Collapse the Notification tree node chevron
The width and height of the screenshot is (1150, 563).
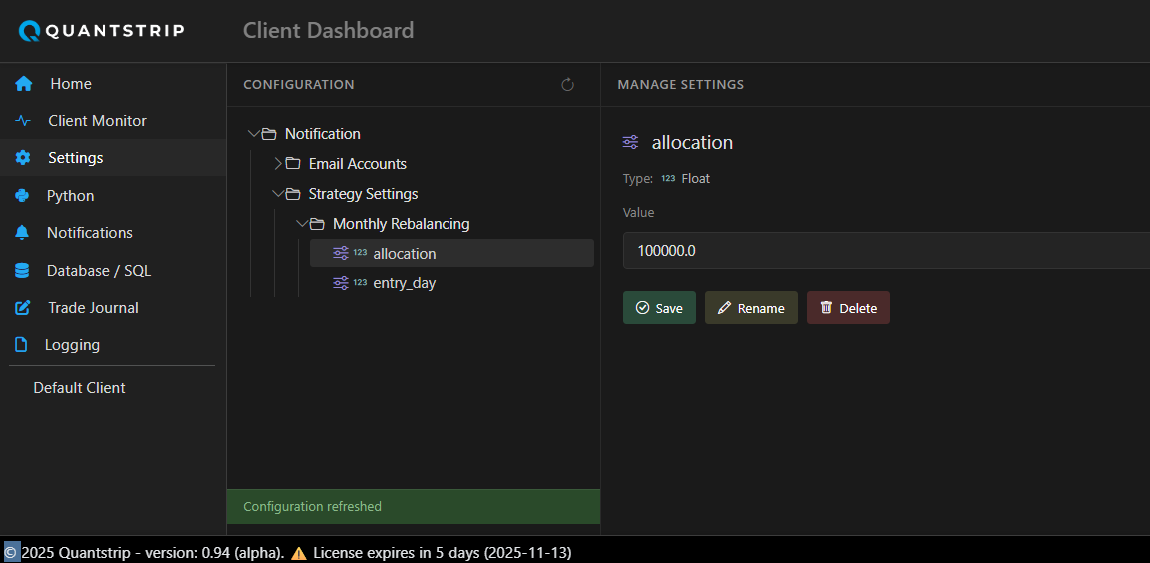[x=254, y=134]
